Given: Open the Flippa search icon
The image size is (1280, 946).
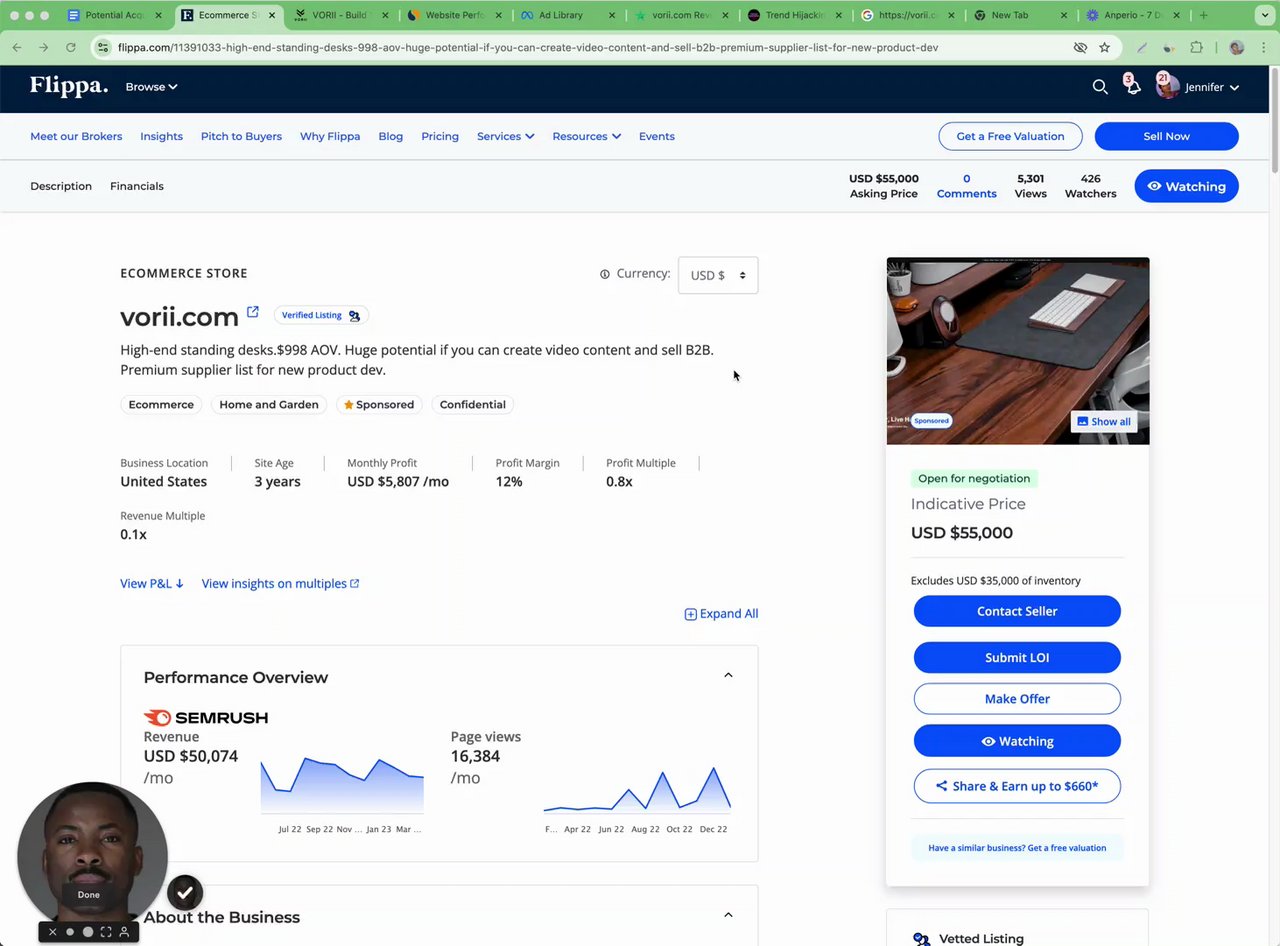Looking at the screenshot, I should click(1100, 87).
